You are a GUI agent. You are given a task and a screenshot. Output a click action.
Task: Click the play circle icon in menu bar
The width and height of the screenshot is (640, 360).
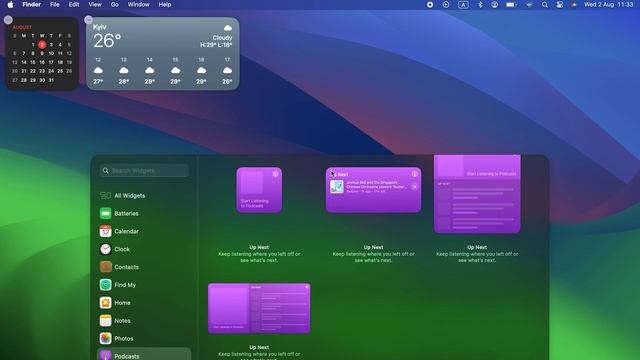tap(446, 4)
